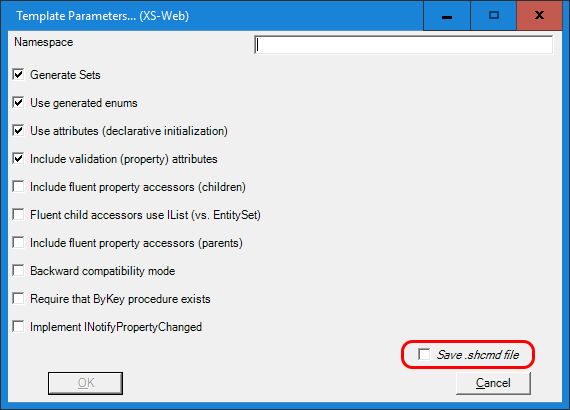570x410 pixels.
Task: Enable Include fluent property accessors (children)
Action: 18,186
